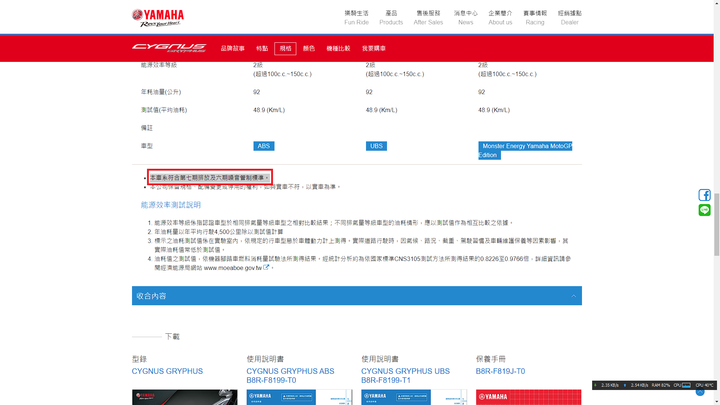Click external link icon beside www.moeaboe.gov.tw
The image size is (720, 405).
click(x=266, y=267)
